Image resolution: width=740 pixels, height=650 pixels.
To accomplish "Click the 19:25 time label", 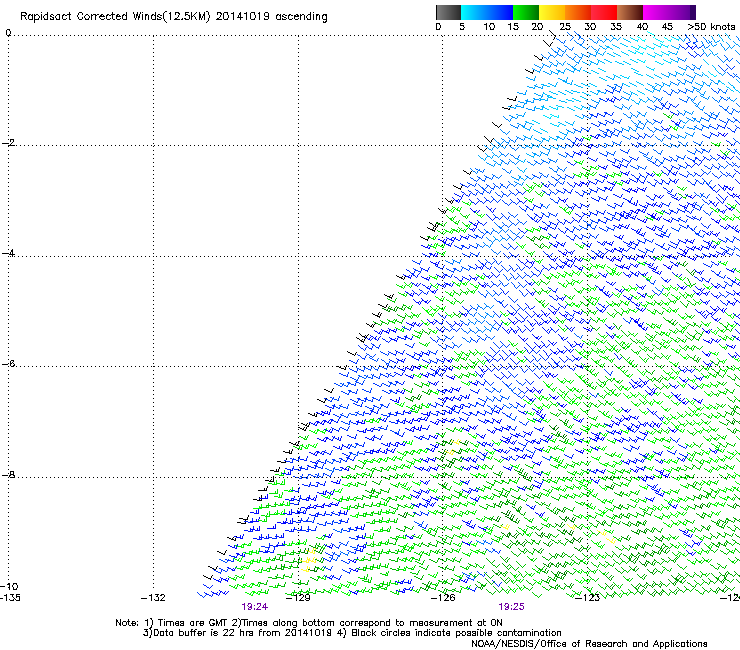I will tap(511, 607).
